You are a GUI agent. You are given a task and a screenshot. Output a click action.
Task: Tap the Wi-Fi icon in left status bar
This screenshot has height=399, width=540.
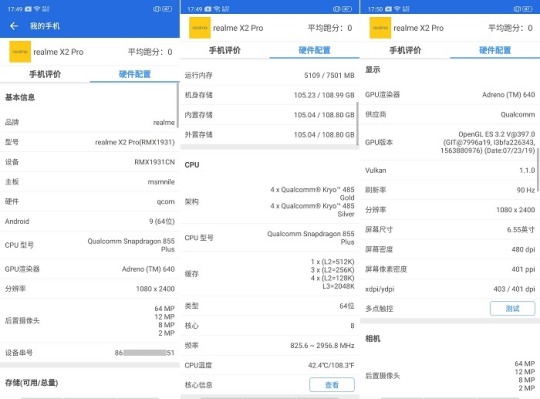37,9
